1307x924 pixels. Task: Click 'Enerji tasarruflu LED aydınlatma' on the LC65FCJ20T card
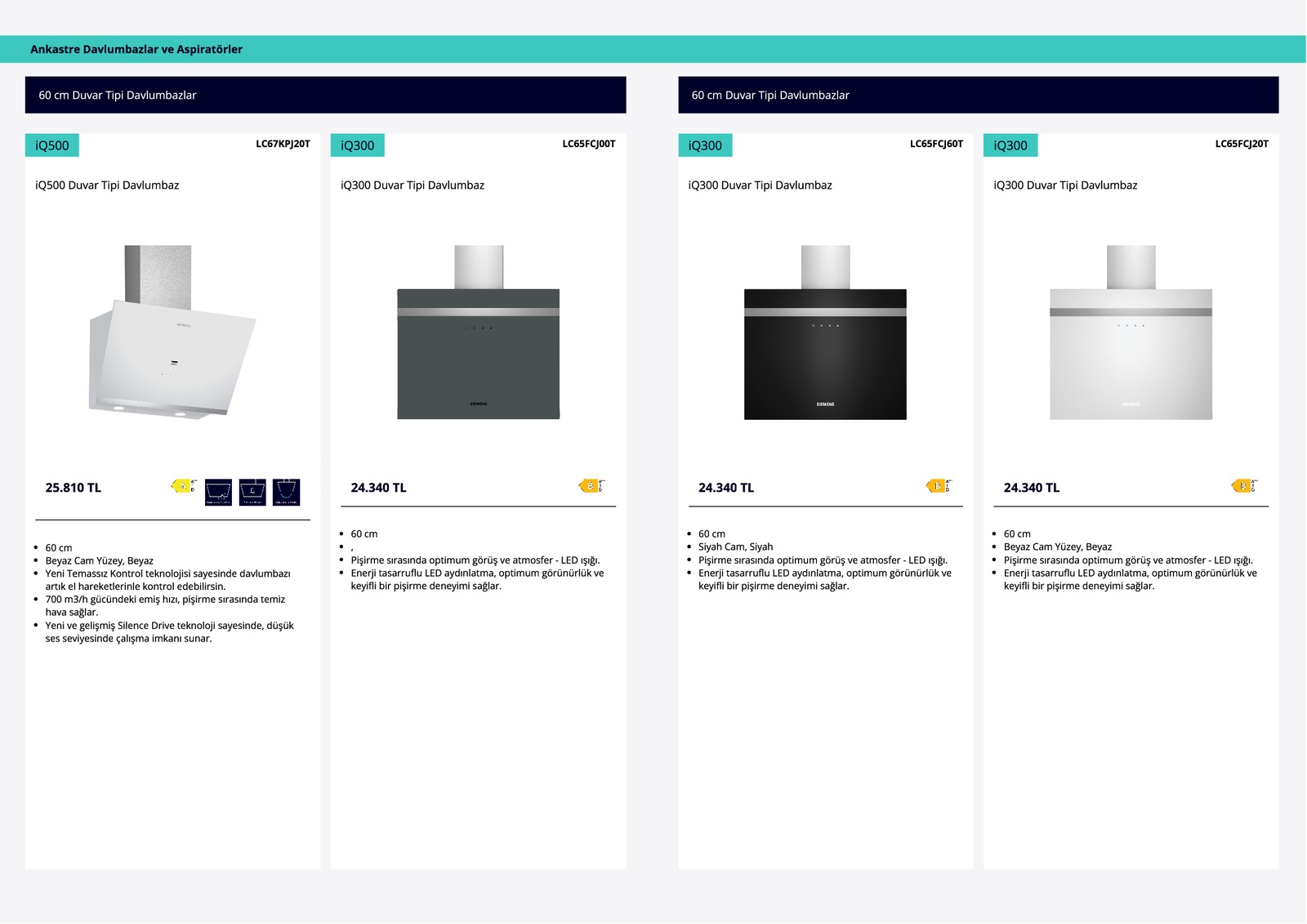pyautogui.click(x=1131, y=579)
